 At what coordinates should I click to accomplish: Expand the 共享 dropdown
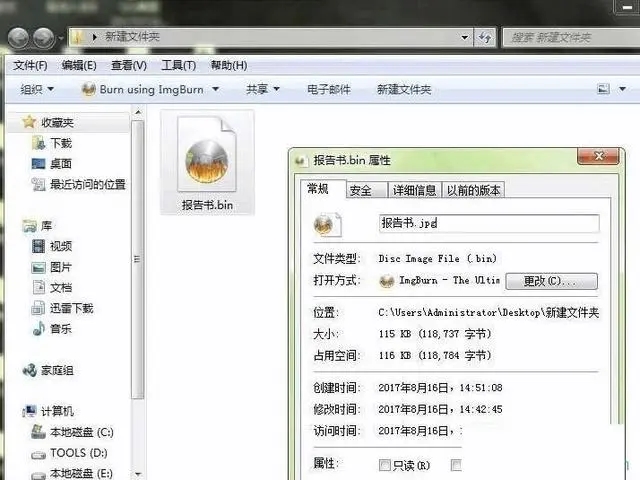(x=262, y=89)
